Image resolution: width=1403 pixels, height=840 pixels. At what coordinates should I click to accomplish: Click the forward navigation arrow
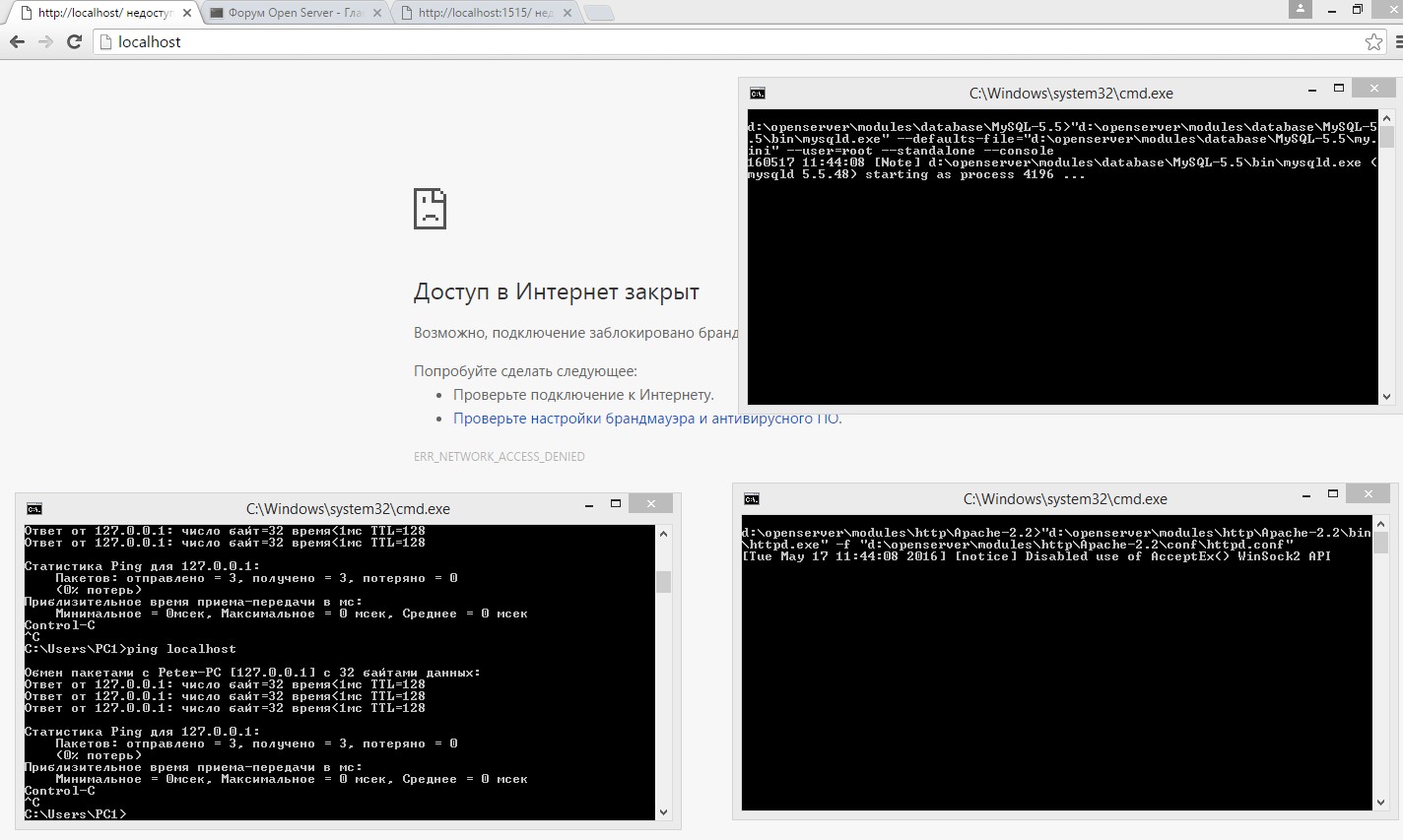(45, 41)
